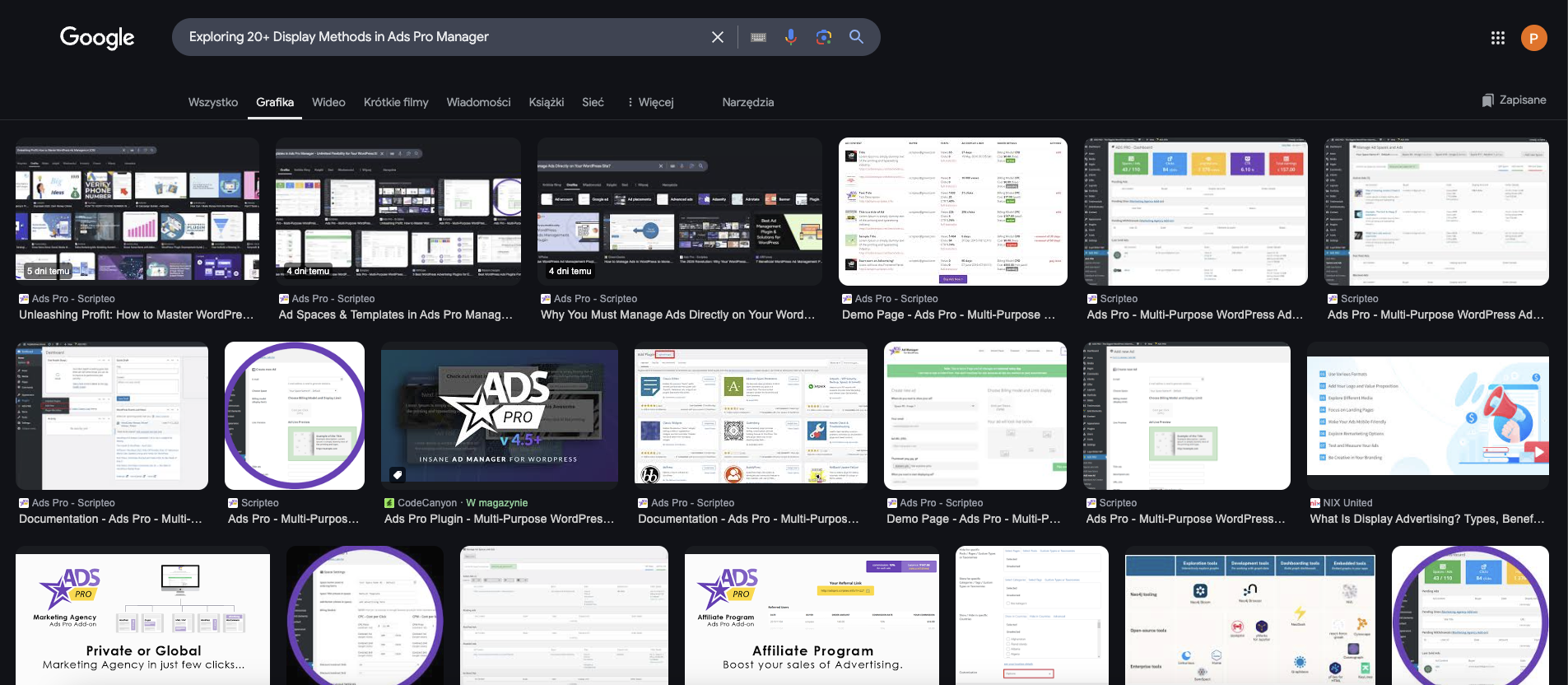Switch to the Wszystko tab
Image resolution: width=1568 pixels, height=685 pixels.
pyautogui.click(x=213, y=102)
